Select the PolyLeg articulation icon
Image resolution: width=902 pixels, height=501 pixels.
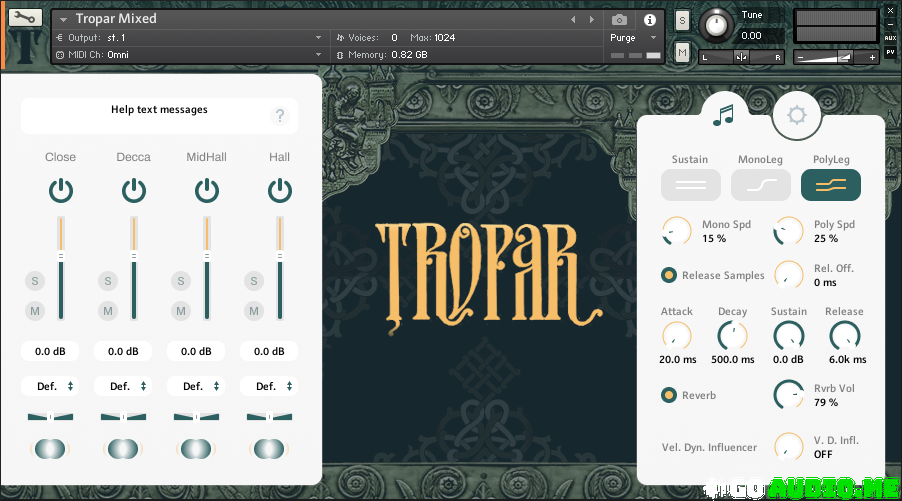click(x=830, y=185)
